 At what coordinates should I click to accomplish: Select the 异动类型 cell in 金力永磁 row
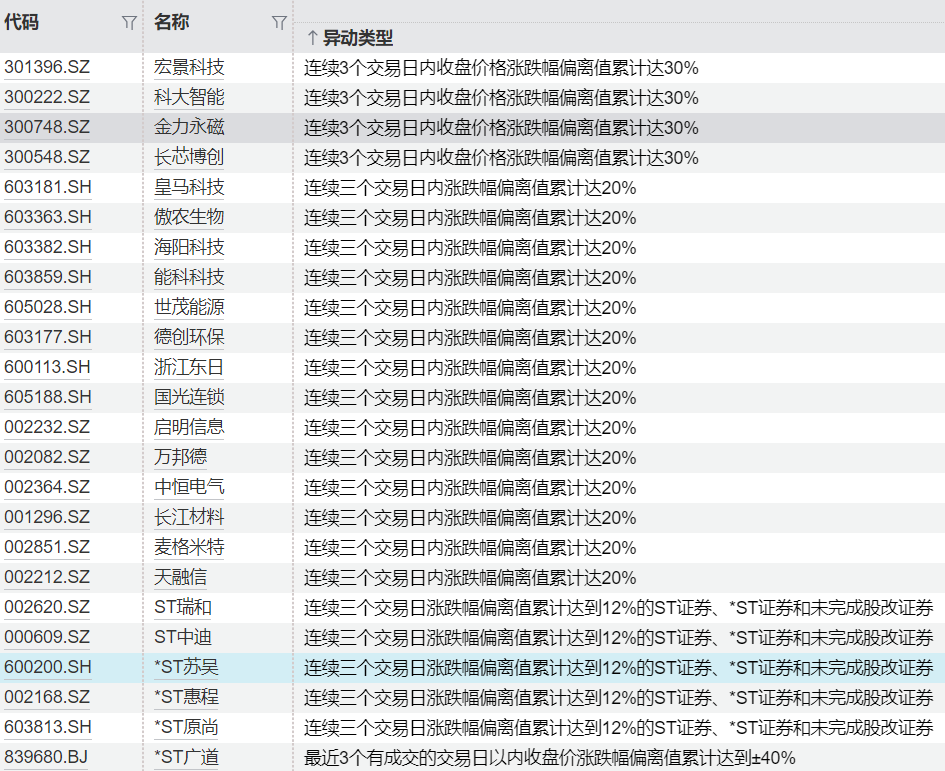(620, 128)
